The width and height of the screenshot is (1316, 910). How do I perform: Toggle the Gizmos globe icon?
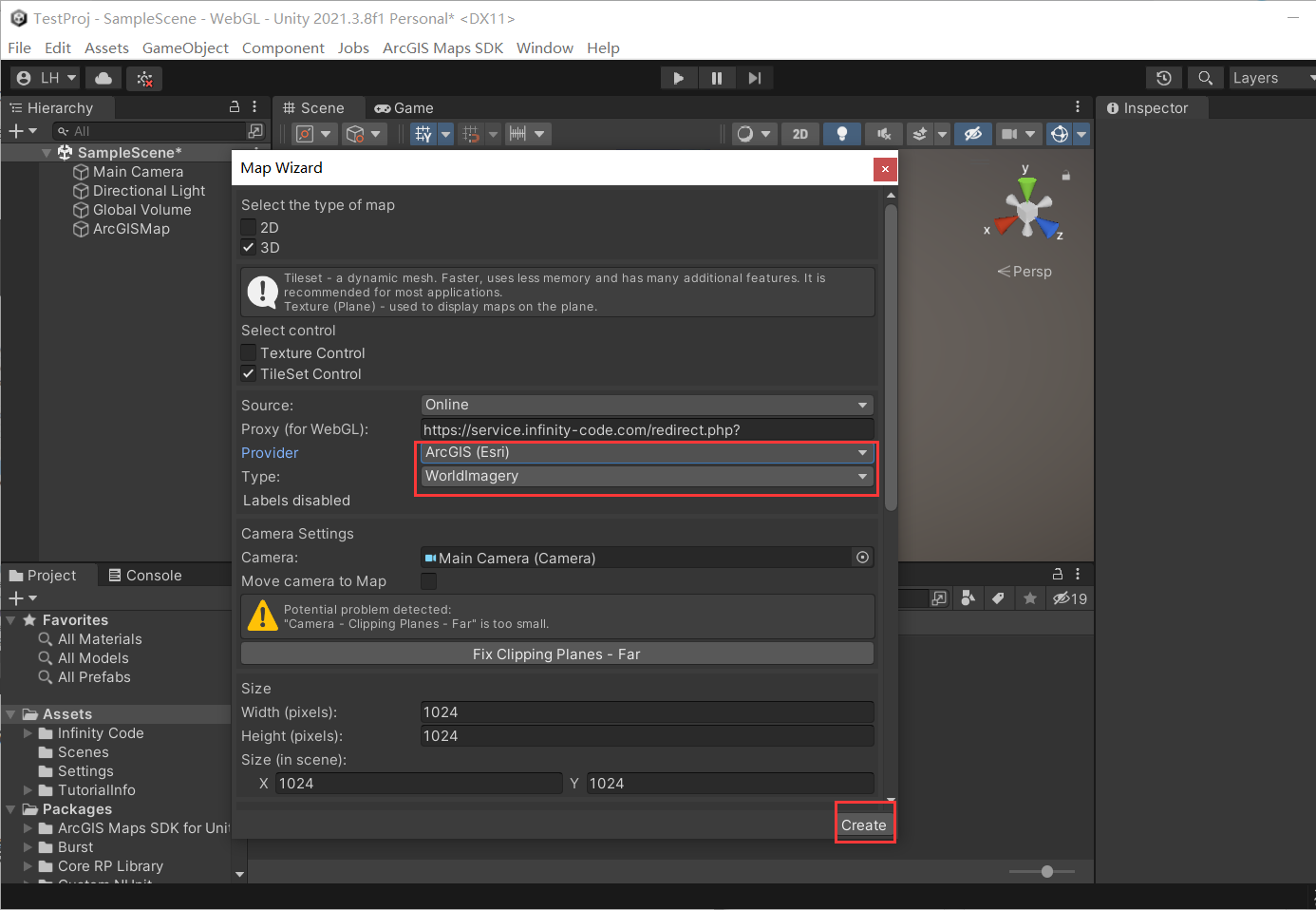1060,134
